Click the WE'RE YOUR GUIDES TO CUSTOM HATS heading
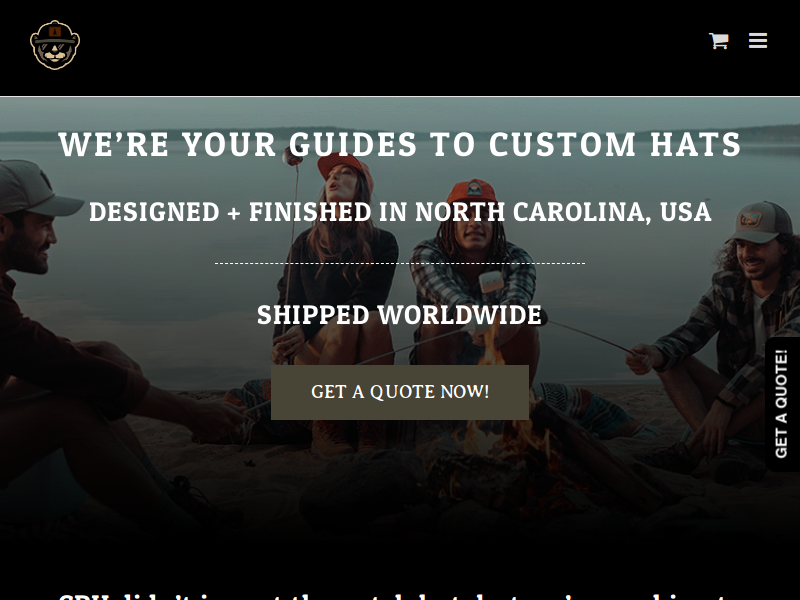Image resolution: width=800 pixels, height=600 pixels. (399, 144)
